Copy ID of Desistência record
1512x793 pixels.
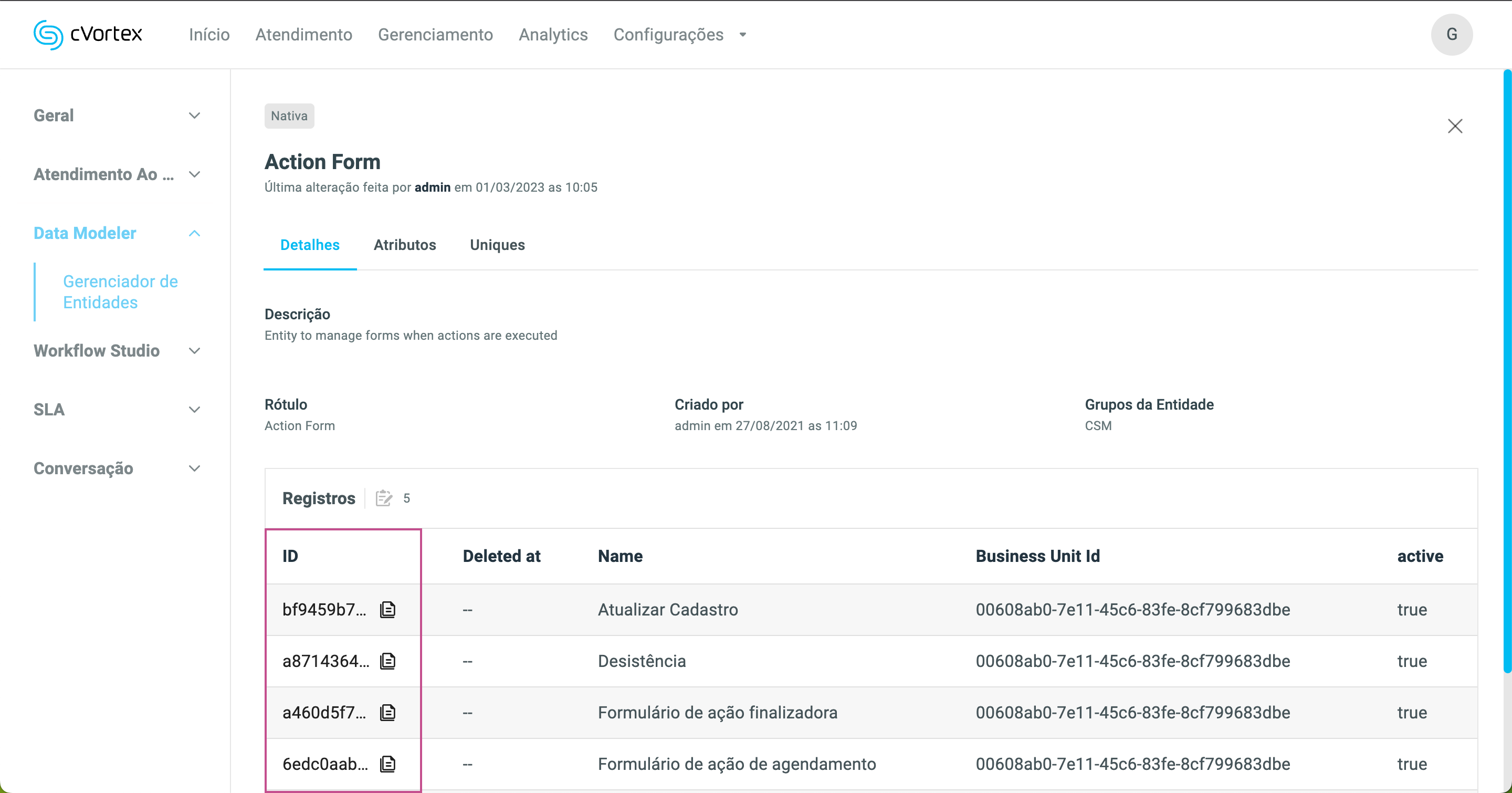pyautogui.click(x=387, y=661)
